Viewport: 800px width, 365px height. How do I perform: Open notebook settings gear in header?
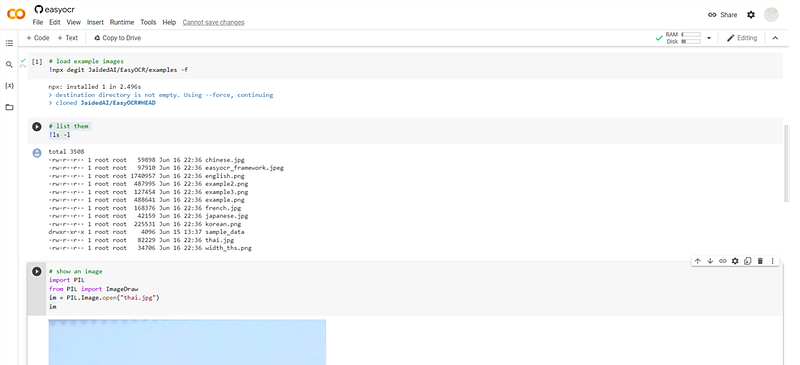pos(751,15)
